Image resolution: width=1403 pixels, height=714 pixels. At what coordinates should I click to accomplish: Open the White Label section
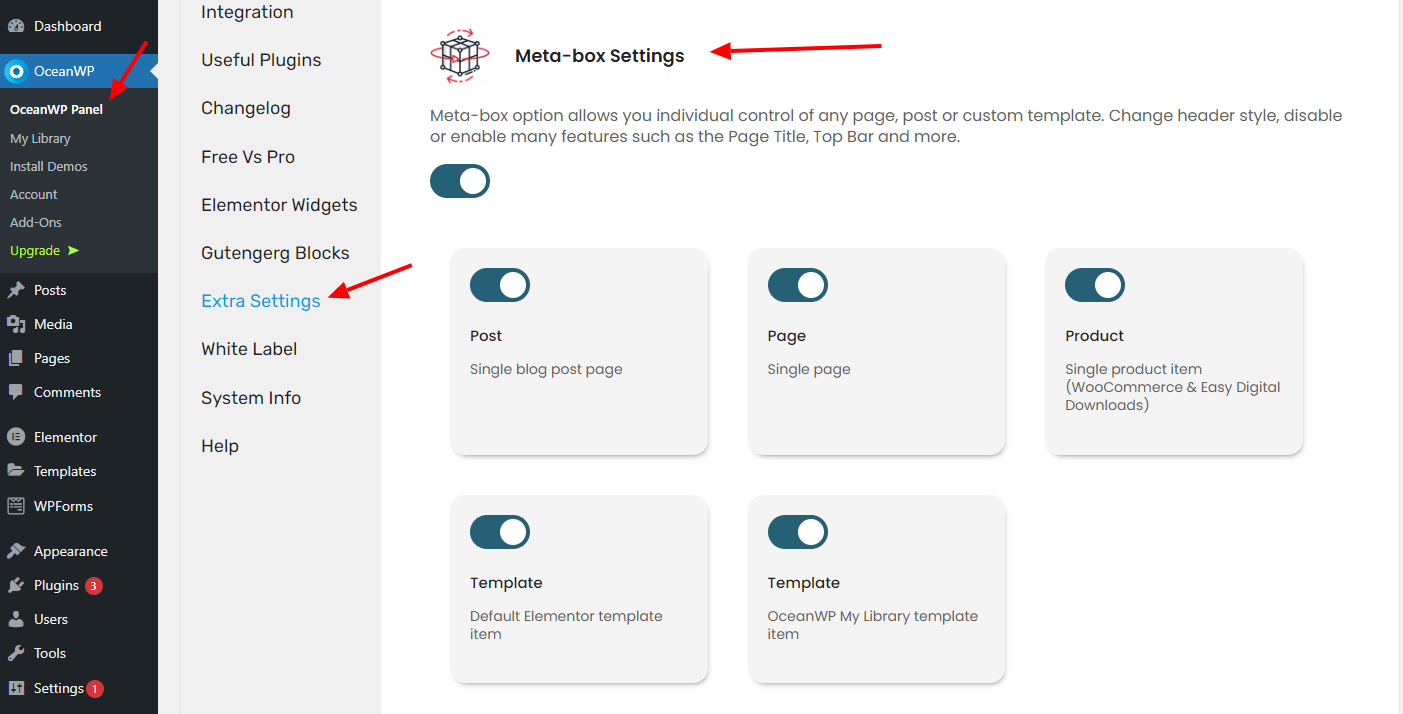(x=249, y=349)
